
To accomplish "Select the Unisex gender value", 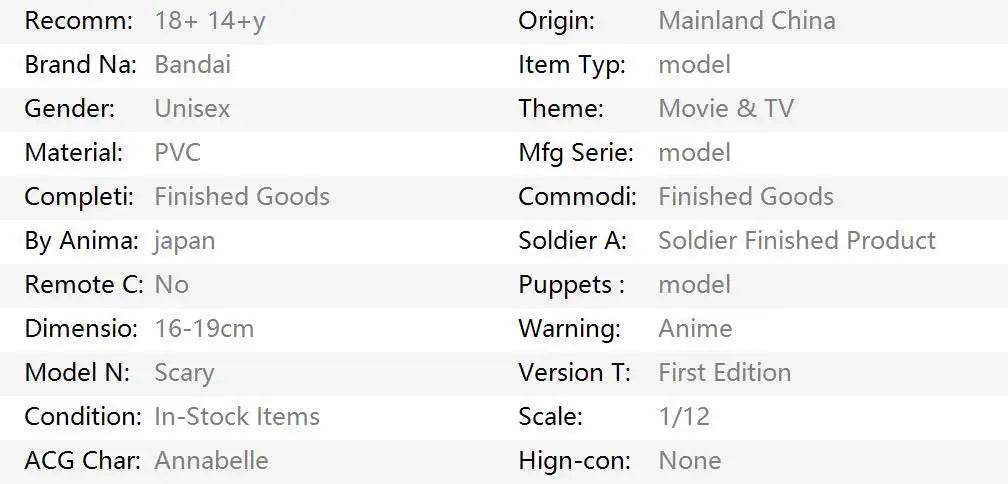I will click(192, 109).
